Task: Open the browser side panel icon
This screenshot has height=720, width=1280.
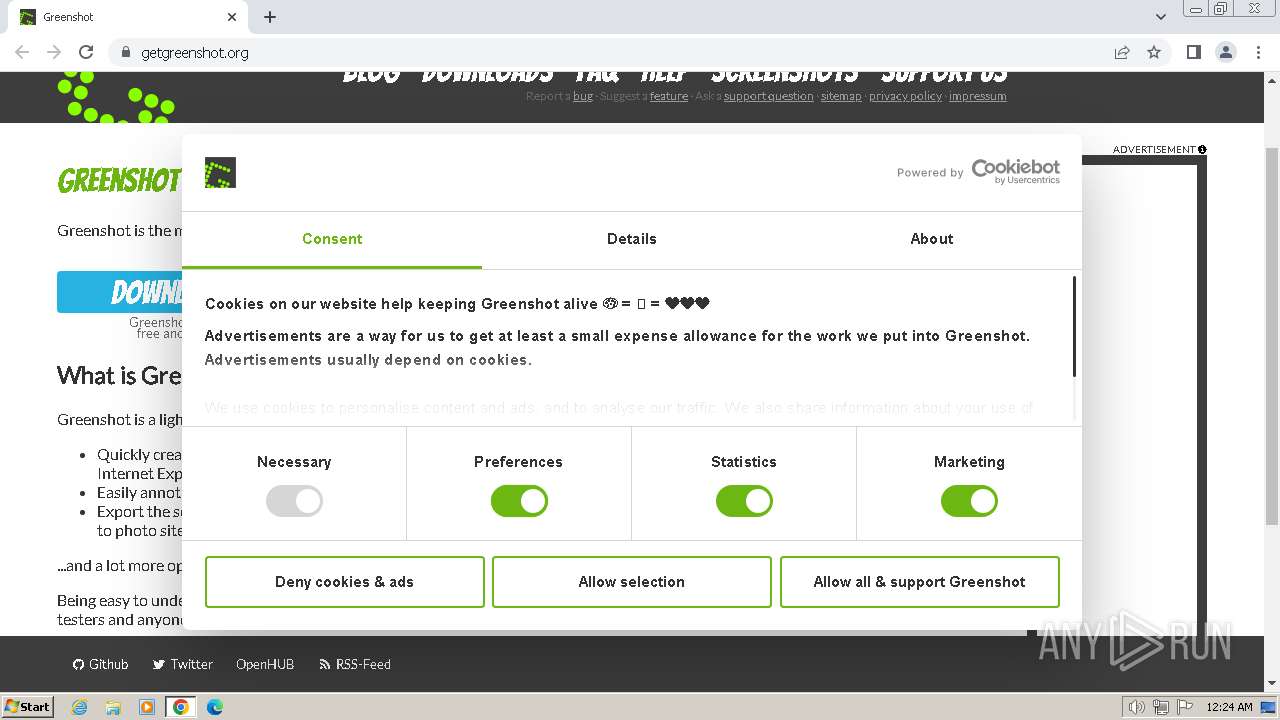Action: point(1193,52)
